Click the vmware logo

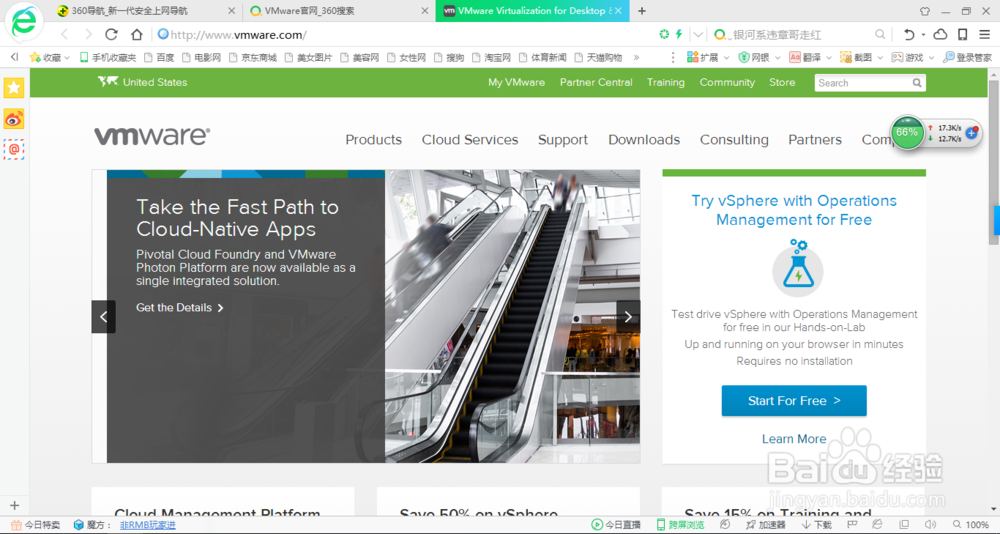(x=152, y=136)
